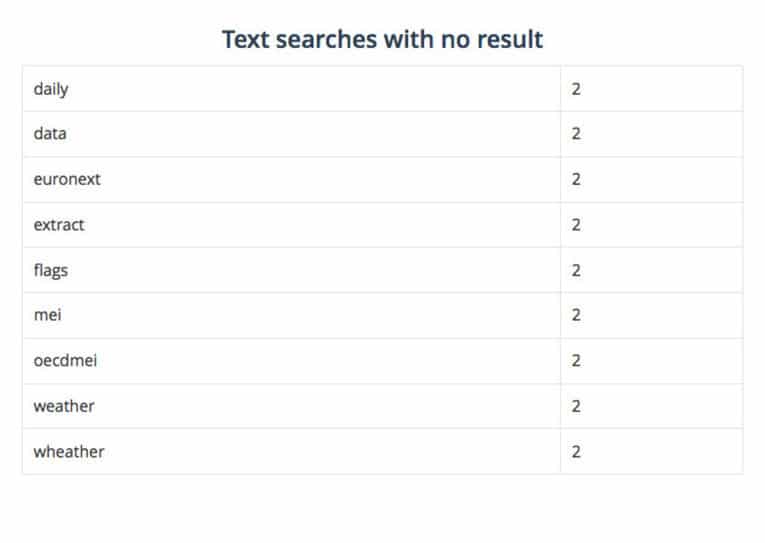Click the count value for 'oecdmei'

coord(576,361)
